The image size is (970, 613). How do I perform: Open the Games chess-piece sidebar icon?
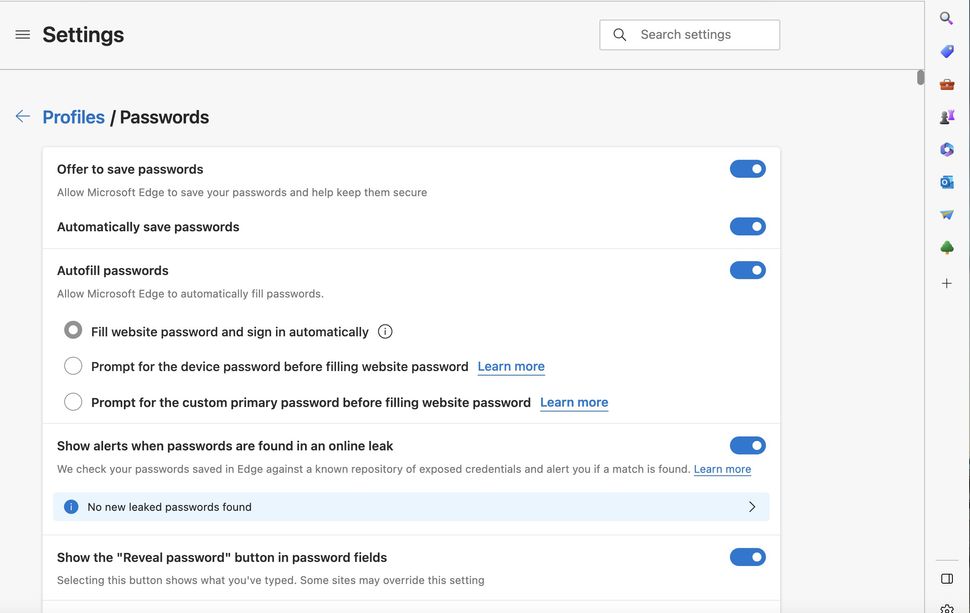(x=947, y=117)
